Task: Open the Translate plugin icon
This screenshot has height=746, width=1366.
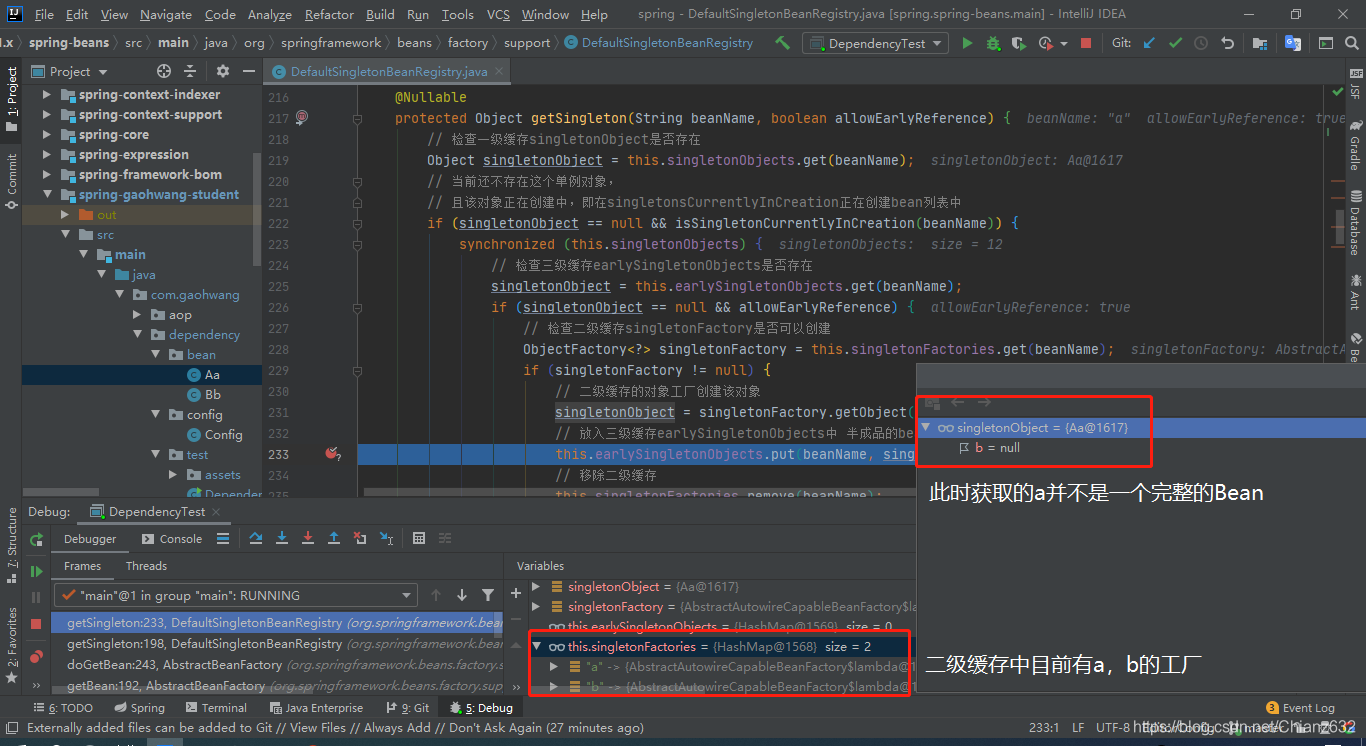Action: (1293, 43)
